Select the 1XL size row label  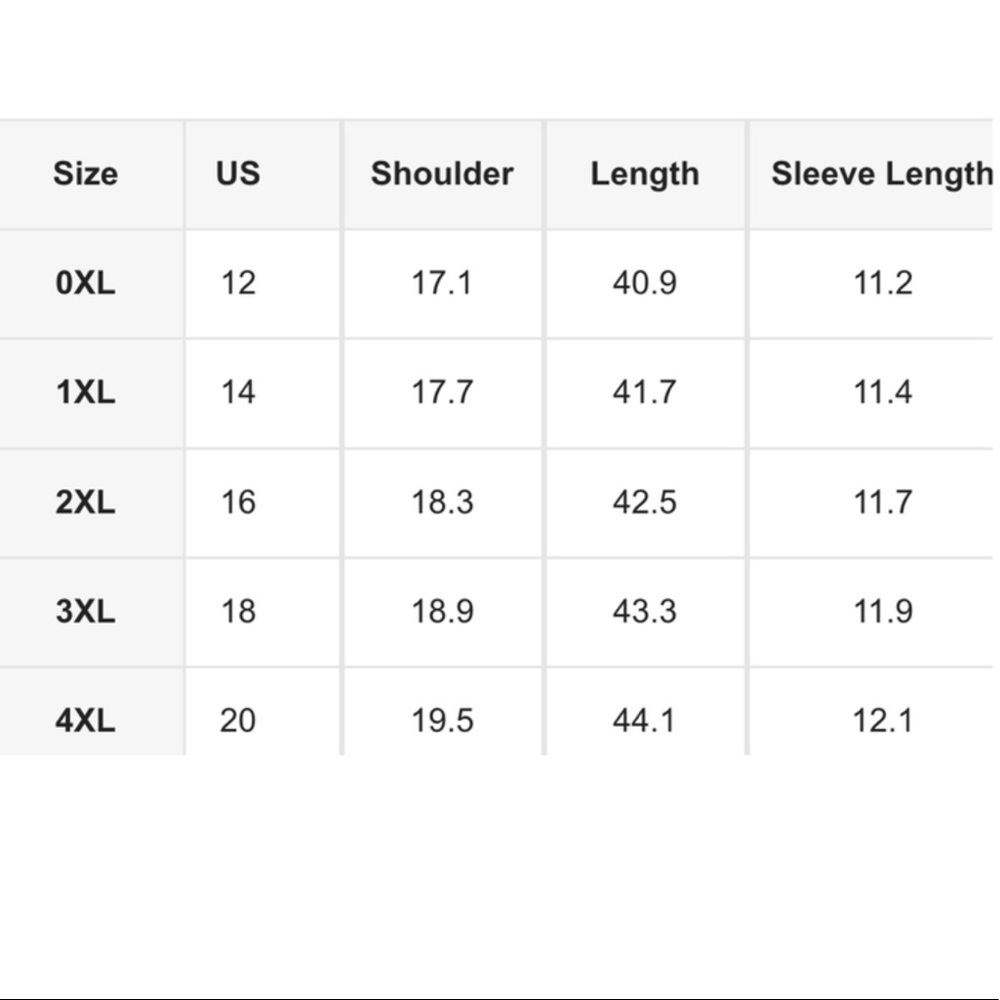coord(85,392)
